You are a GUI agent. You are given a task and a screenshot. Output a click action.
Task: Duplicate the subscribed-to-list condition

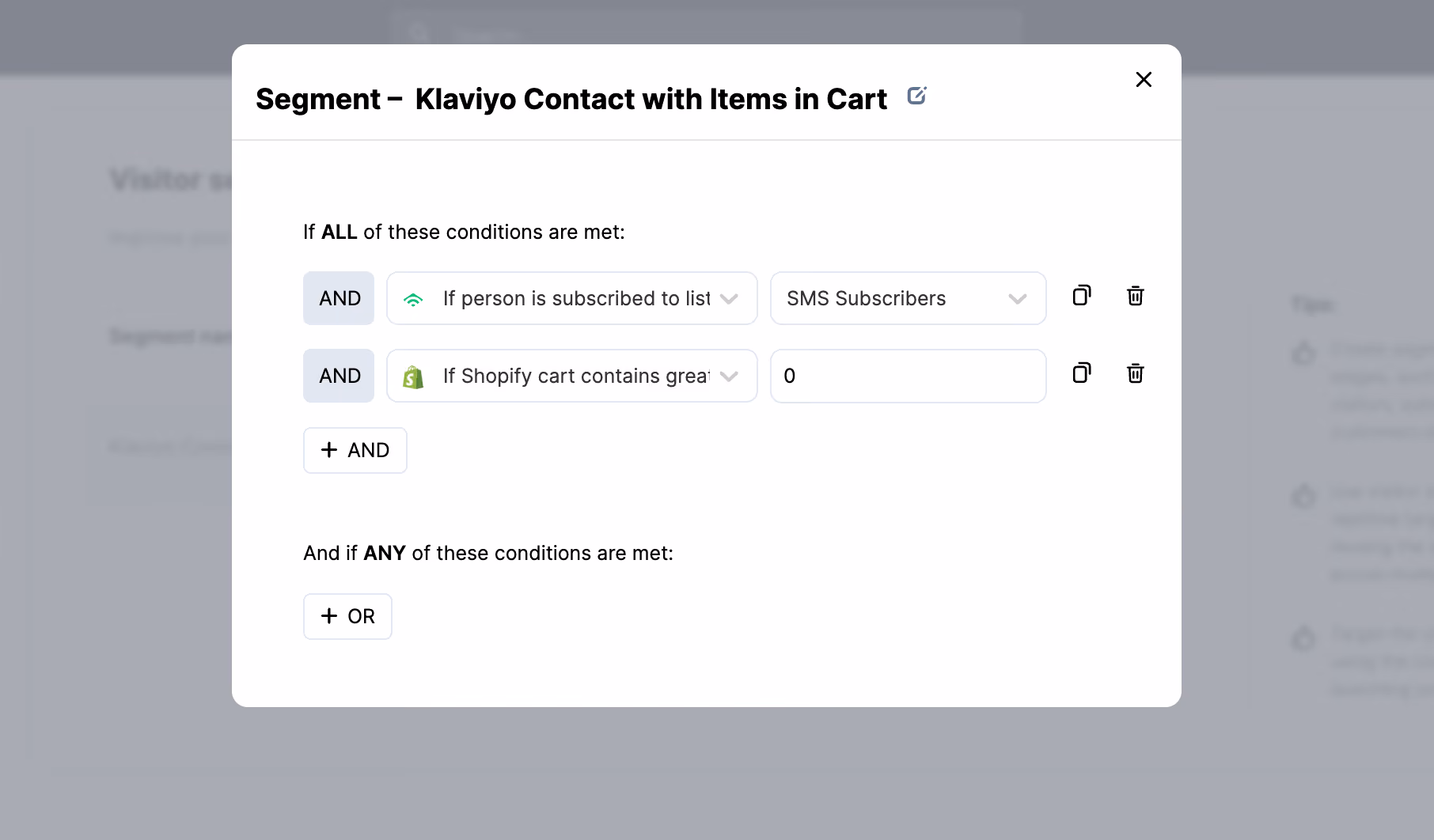coord(1082,296)
